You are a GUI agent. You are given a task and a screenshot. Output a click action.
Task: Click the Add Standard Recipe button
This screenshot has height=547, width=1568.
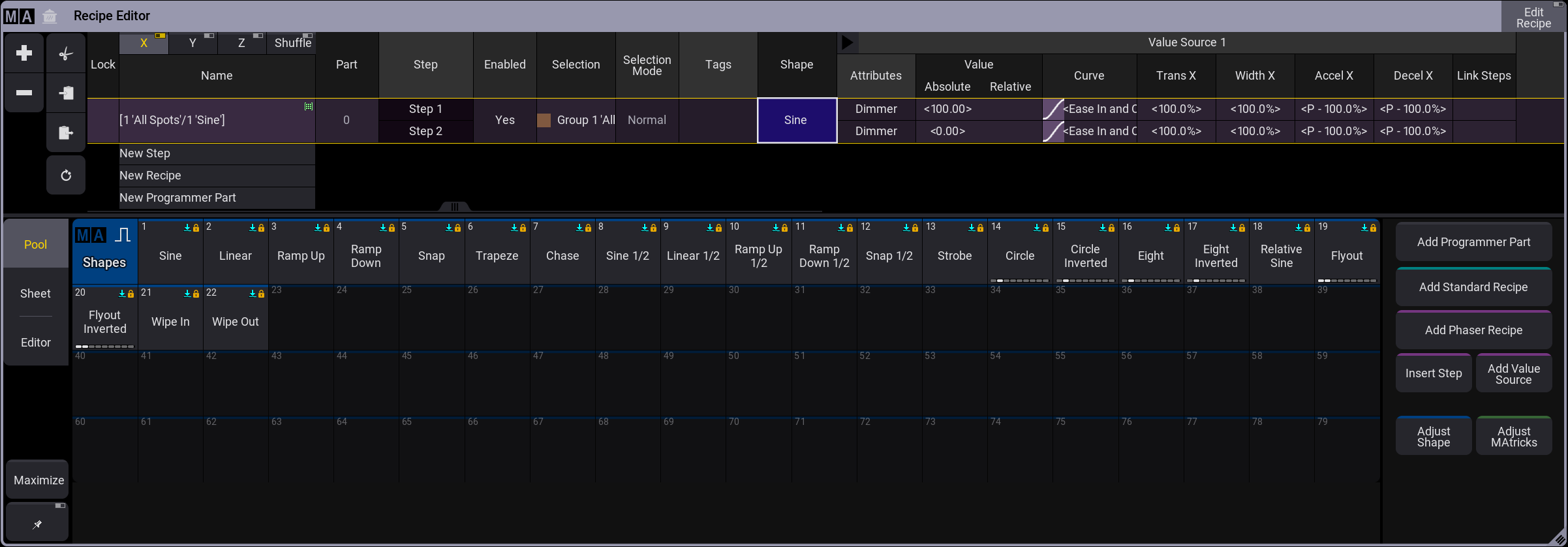pyautogui.click(x=1473, y=287)
